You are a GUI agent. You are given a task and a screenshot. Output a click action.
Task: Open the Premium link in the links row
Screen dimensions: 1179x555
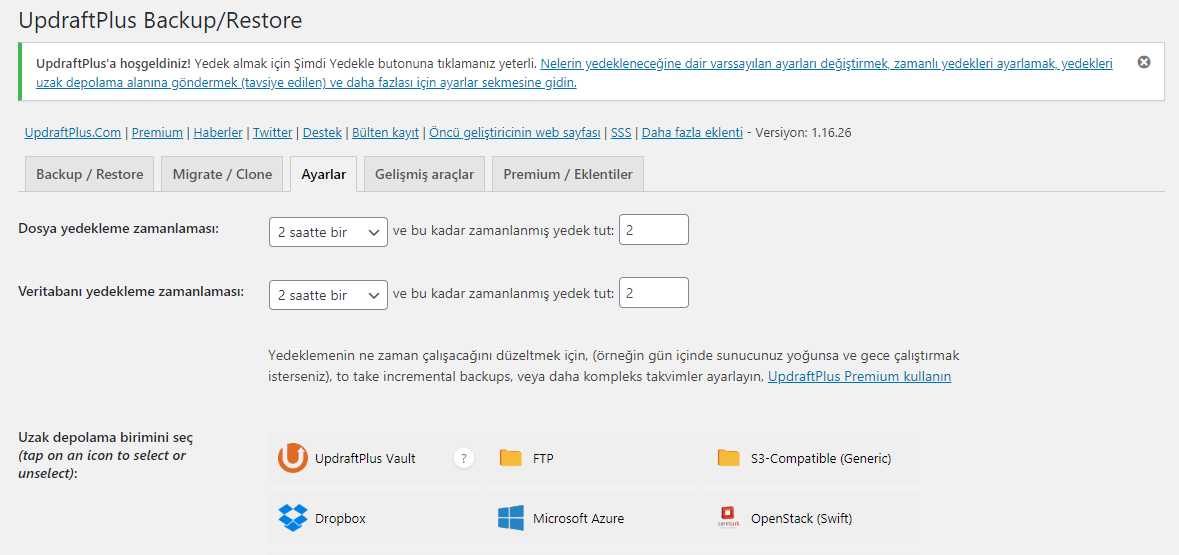(157, 132)
